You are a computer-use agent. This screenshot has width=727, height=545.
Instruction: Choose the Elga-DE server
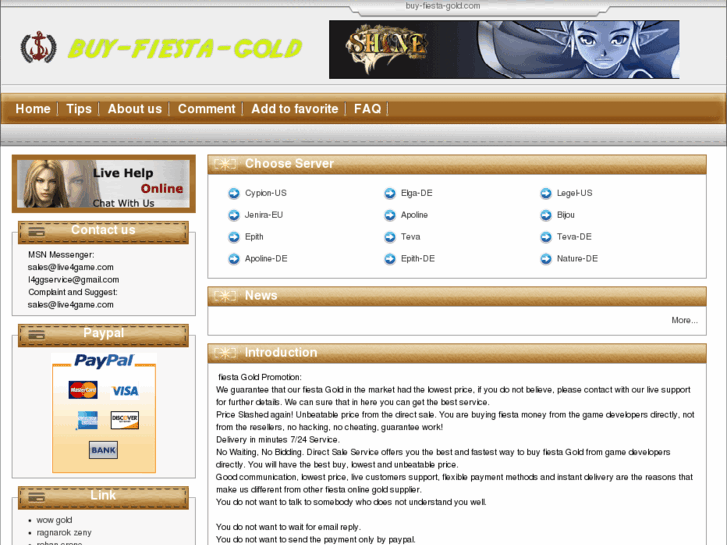(416, 193)
